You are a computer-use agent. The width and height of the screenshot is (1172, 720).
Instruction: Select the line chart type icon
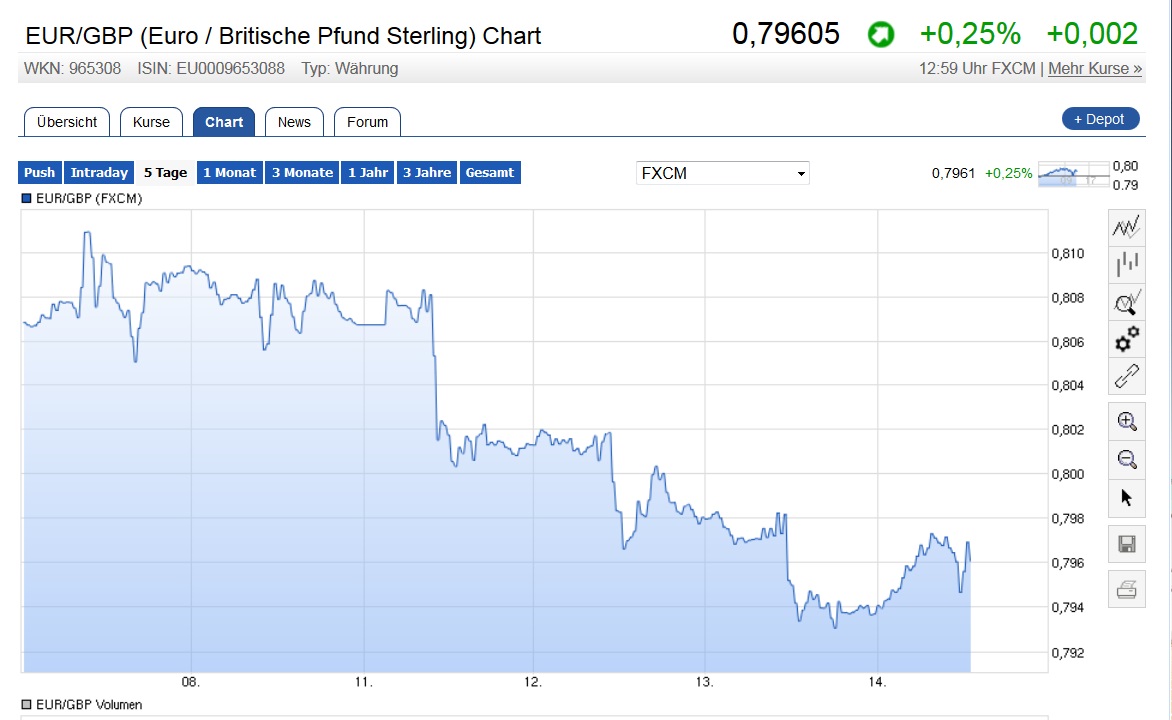tap(1126, 226)
